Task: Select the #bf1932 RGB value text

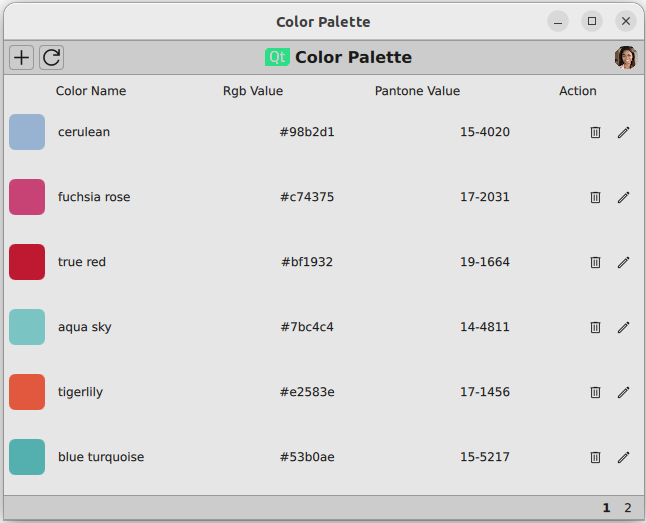Action: click(x=307, y=262)
